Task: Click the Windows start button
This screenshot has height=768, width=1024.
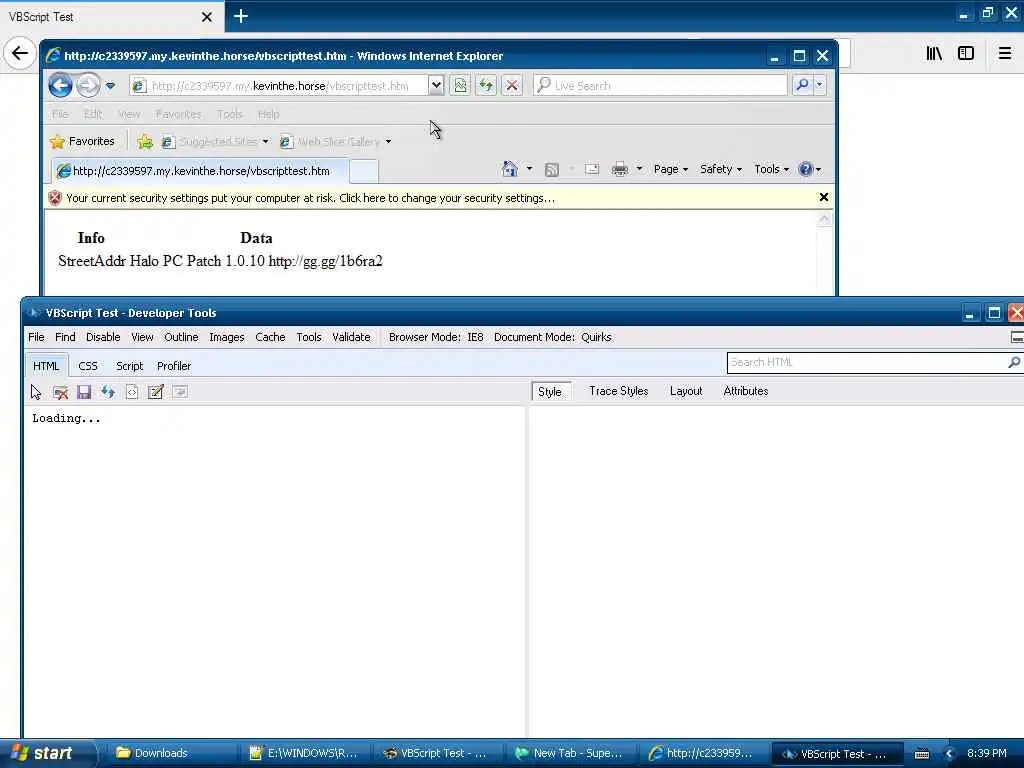Action: tap(46, 753)
